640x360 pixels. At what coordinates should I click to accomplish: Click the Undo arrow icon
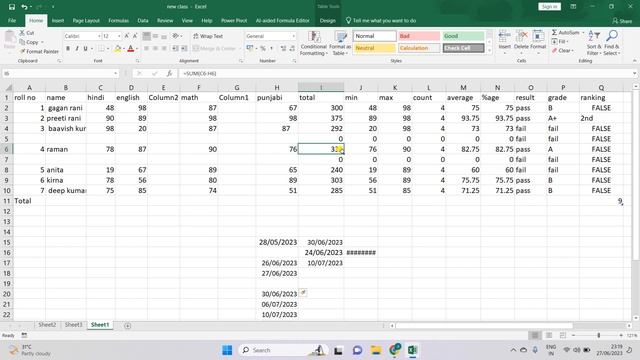[24, 7]
